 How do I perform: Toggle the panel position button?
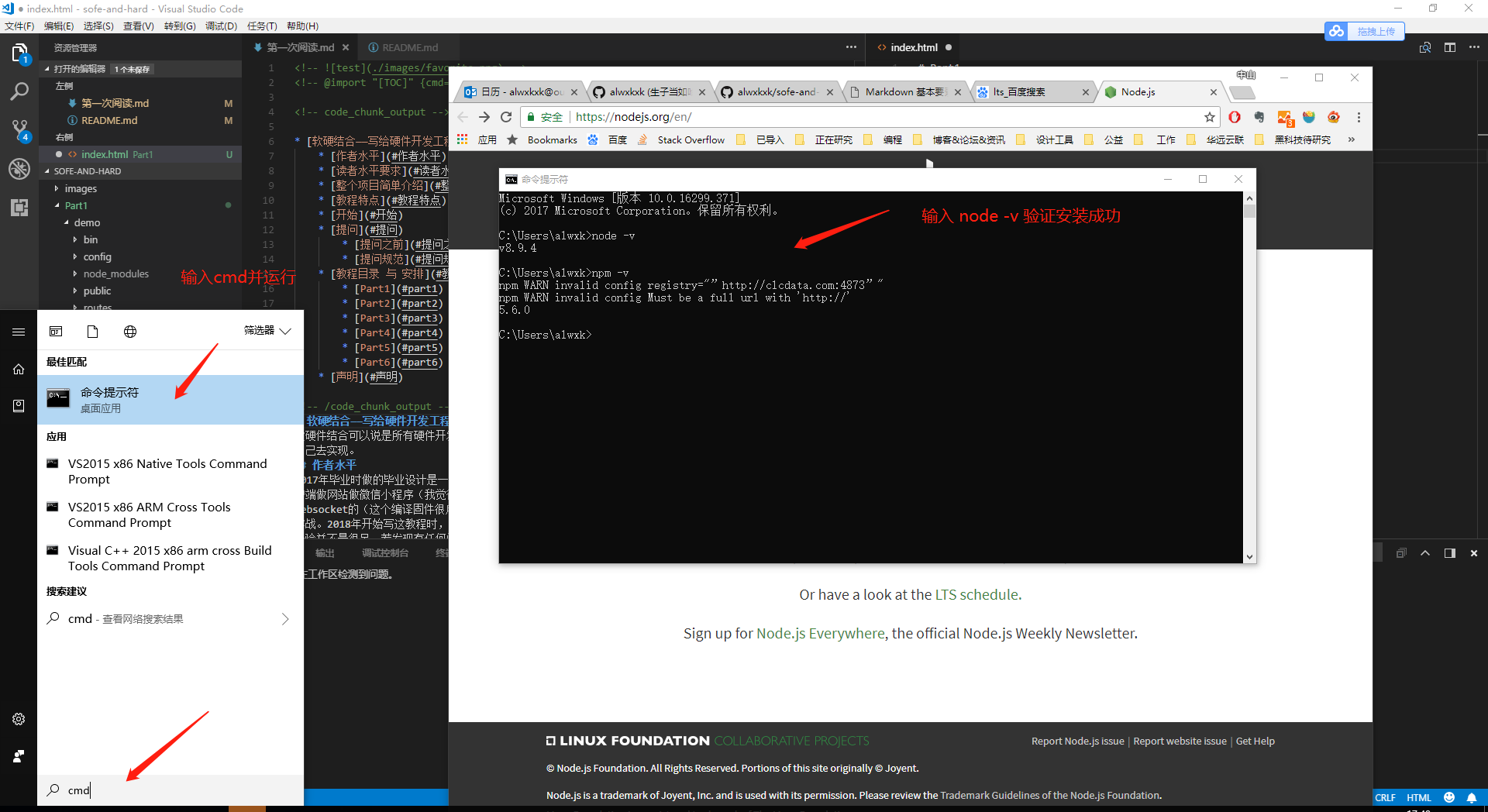pyautogui.click(x=1450, y=553)
